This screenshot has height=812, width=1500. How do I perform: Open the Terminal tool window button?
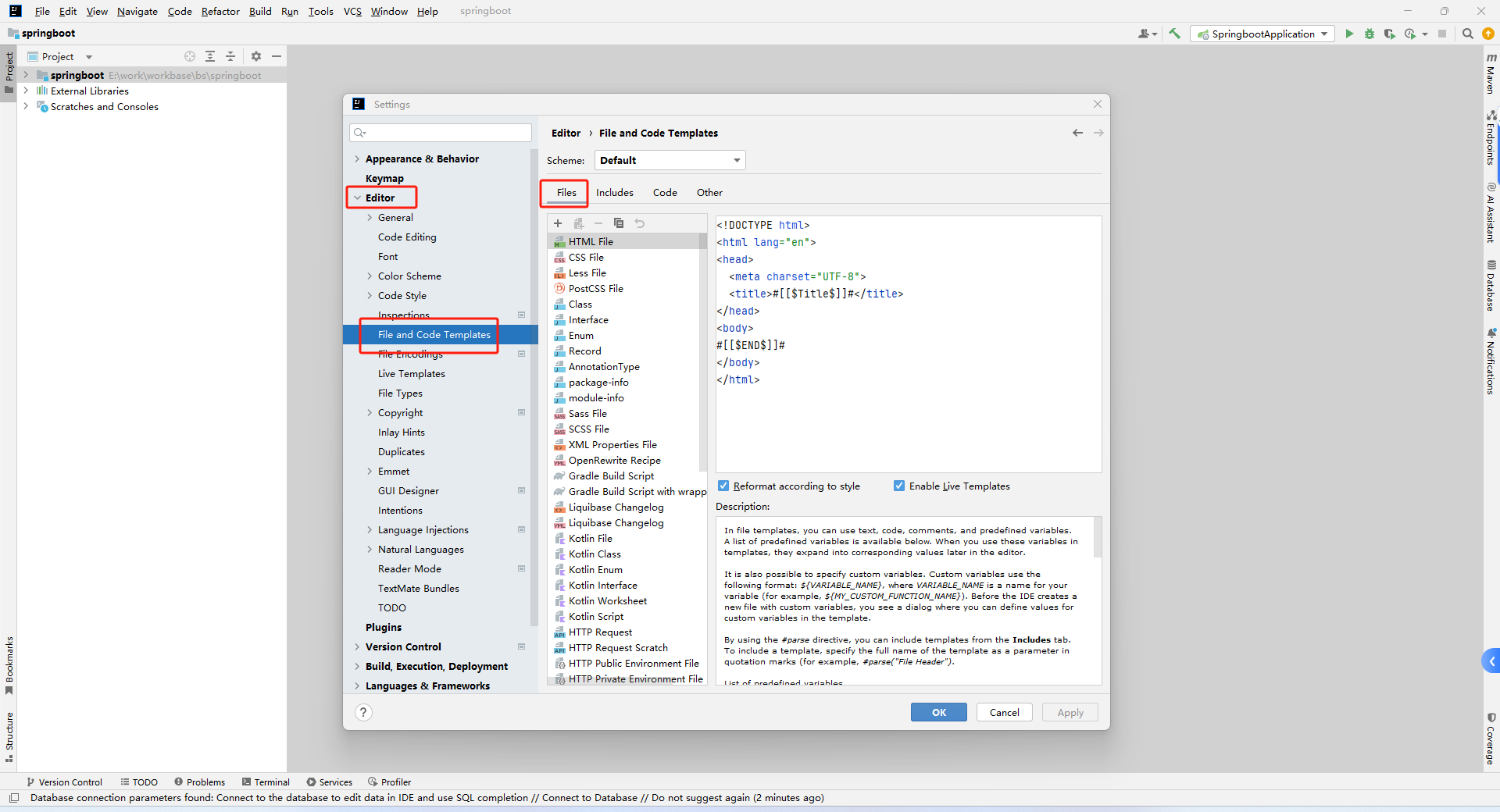pyautogui.click(x=266, y=782)
